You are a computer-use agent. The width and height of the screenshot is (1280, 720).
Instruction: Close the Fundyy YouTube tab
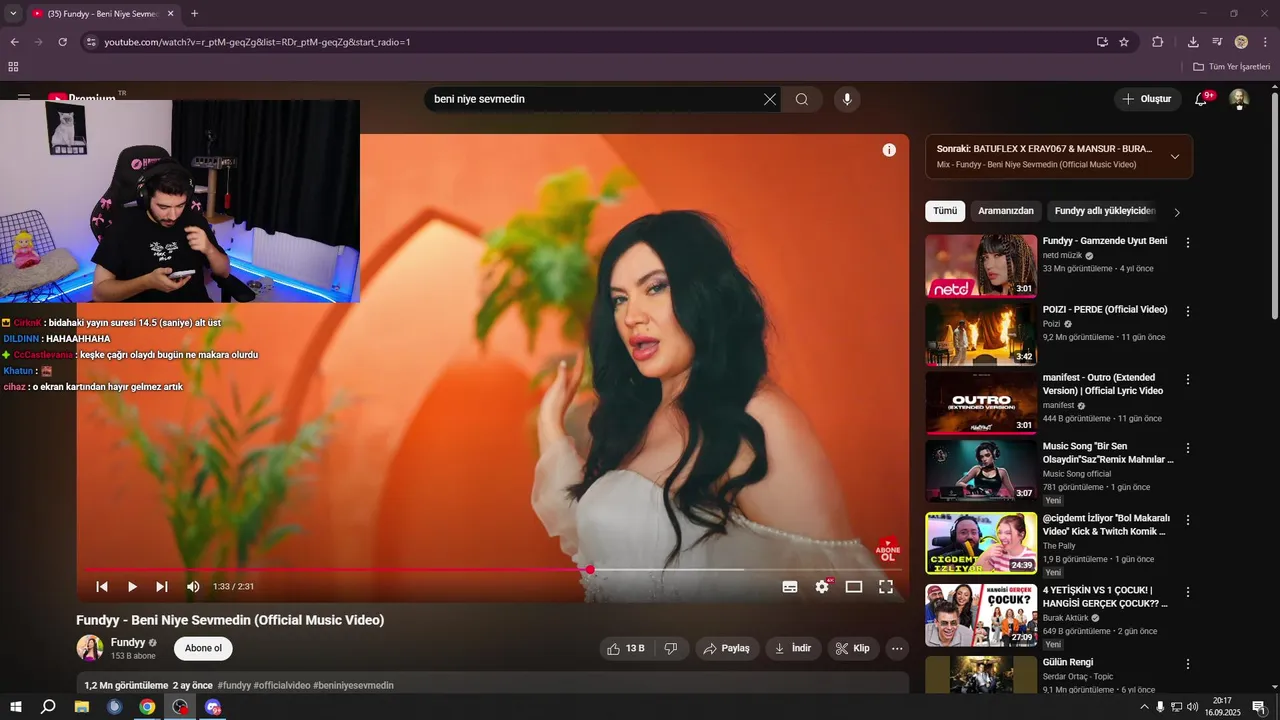point(170,14)
